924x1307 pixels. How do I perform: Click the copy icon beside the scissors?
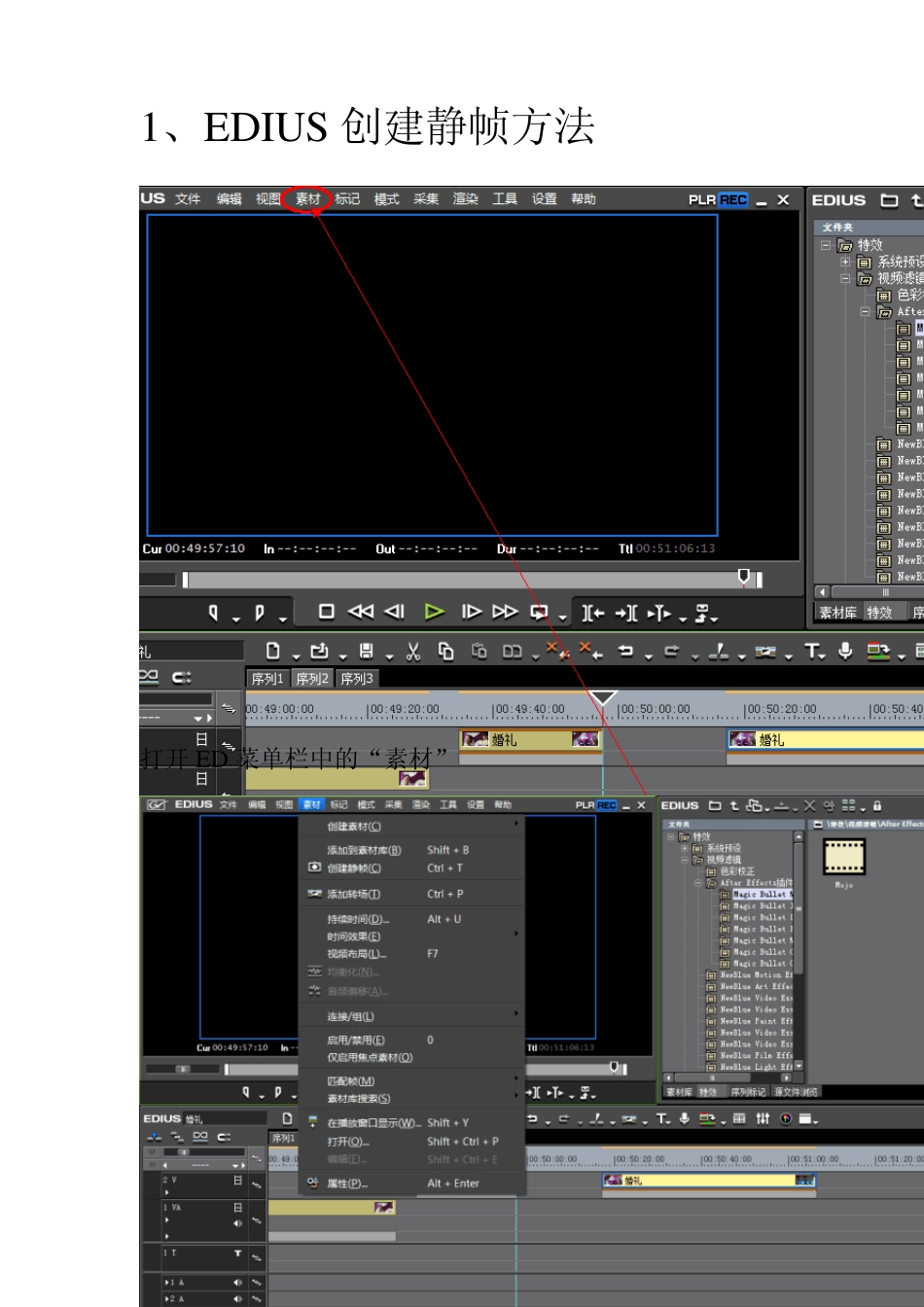coord(445,652)
